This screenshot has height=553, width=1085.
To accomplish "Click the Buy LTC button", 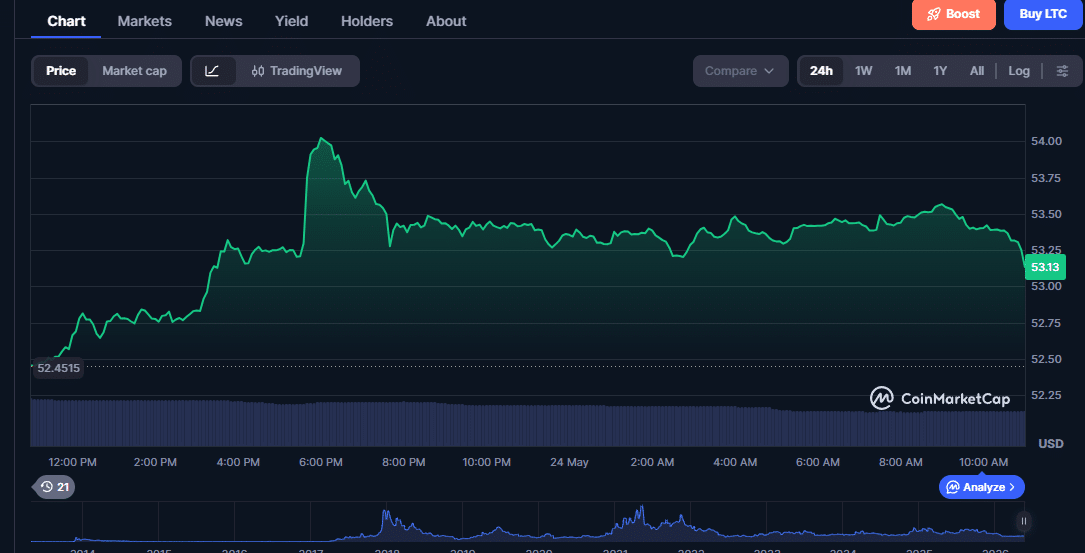I will [1043, 14].
